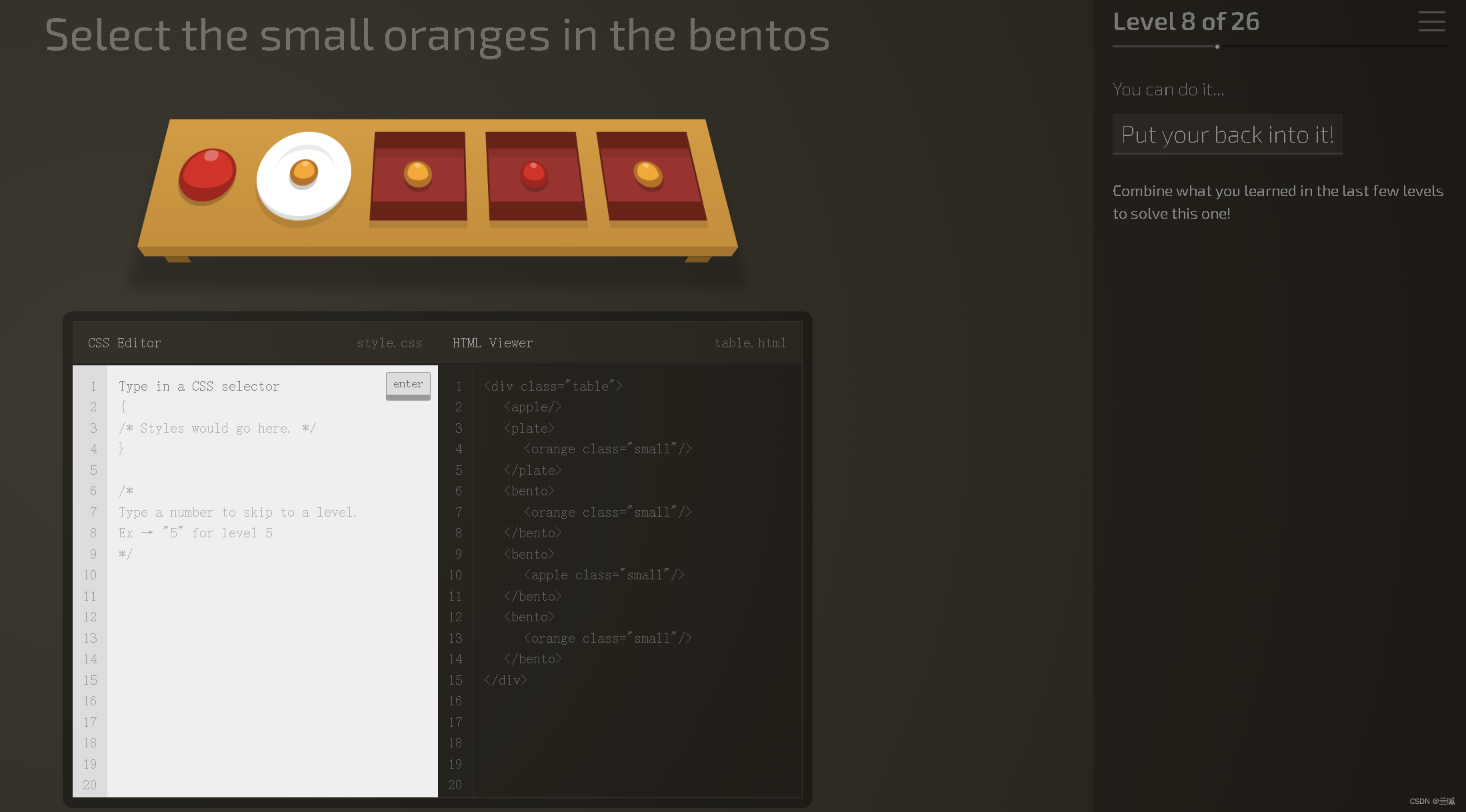Select the HTML Viewer tab
Viewport: 1466px width, 812px height.
493,343
